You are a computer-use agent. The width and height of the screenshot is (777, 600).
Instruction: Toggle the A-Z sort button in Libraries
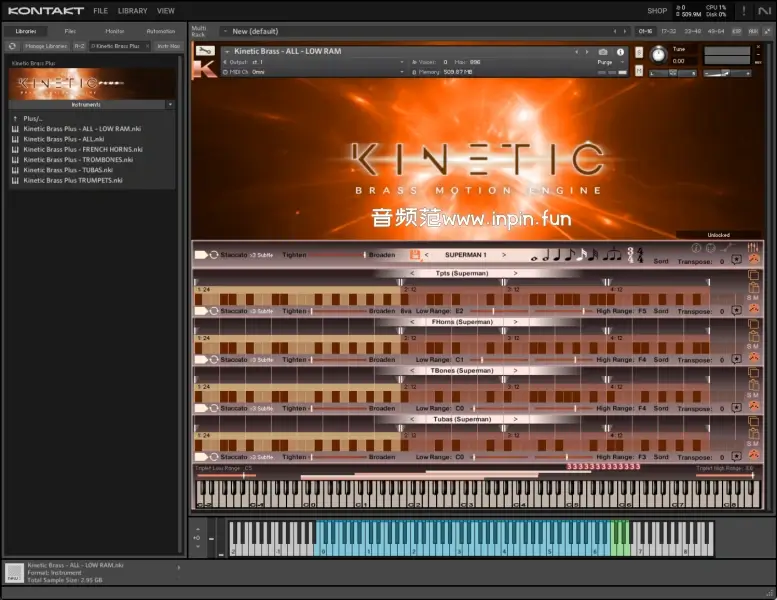[x=79, y=46]
